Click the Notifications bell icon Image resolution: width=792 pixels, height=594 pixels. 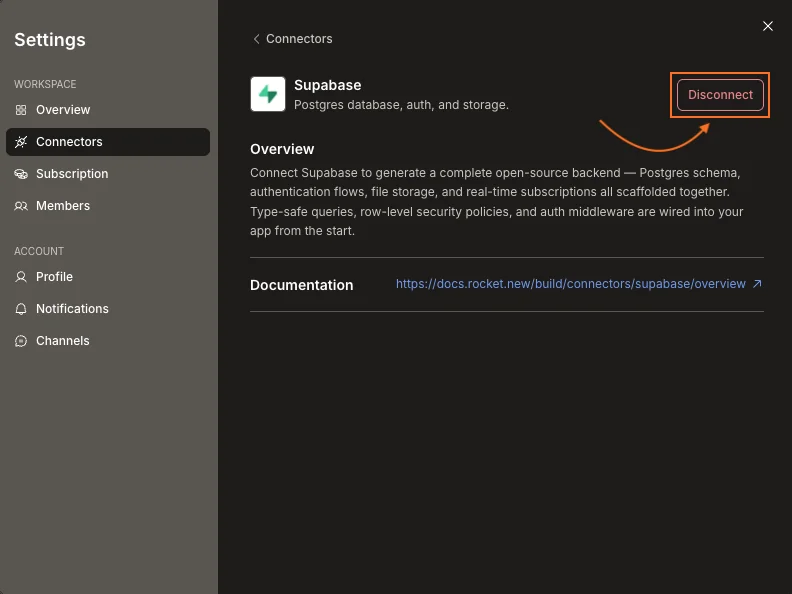(x=21, y=309)
